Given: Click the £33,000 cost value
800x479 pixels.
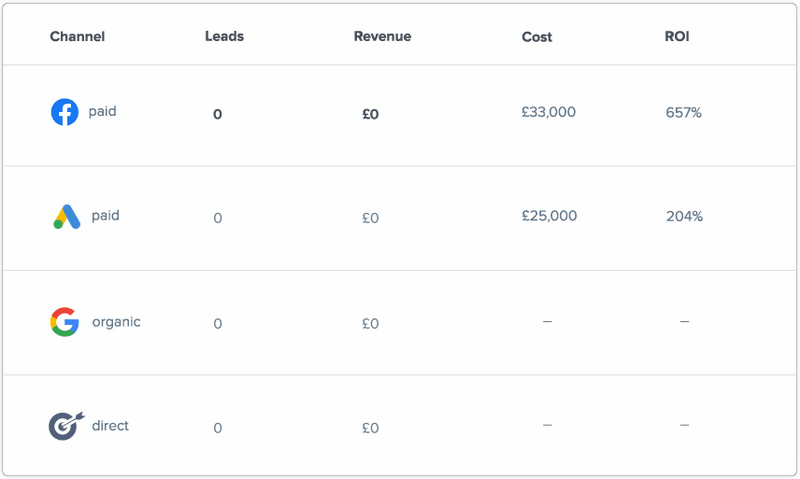Looking at the screenshot, I should (x=548, y=112).
